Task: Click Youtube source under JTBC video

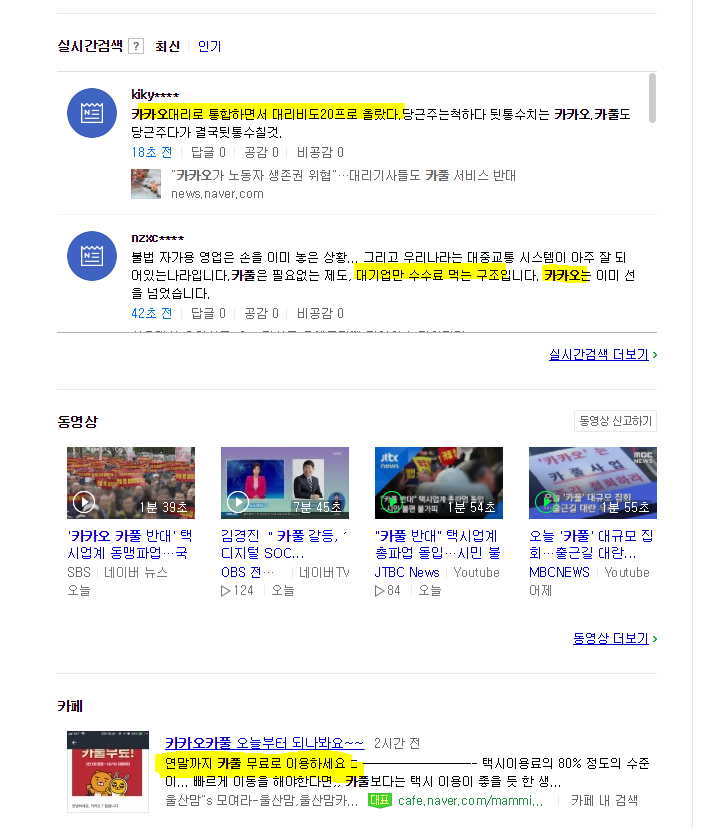Action: [x=476, y=572]
